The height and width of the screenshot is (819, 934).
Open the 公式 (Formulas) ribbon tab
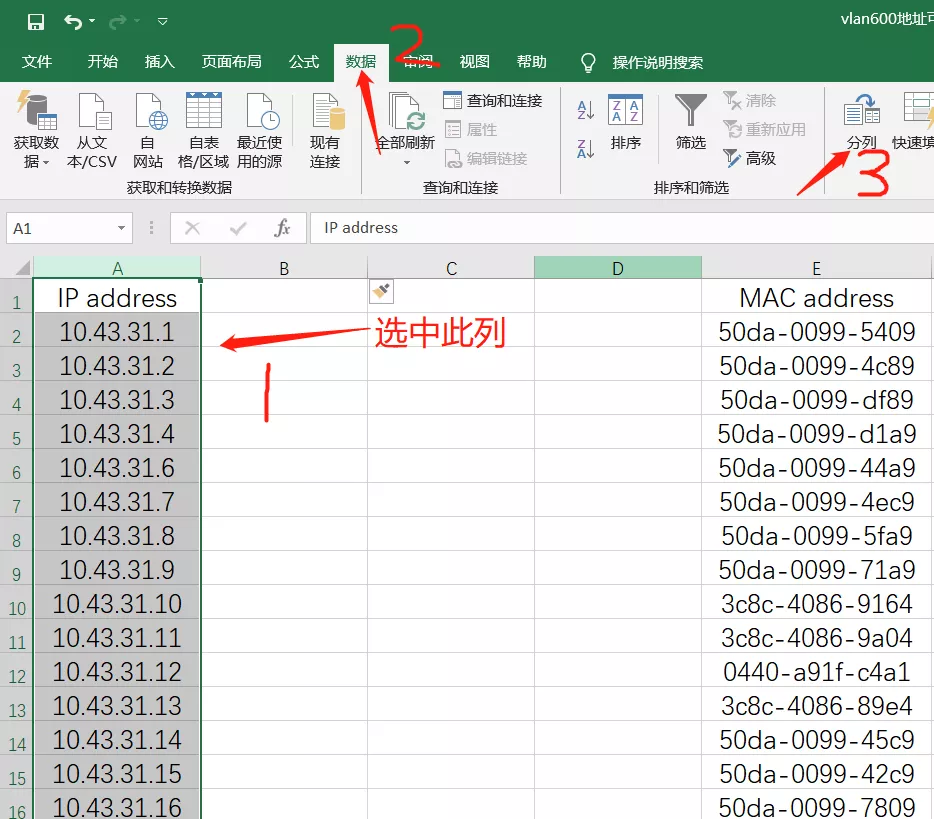click(x=304, y=62)
